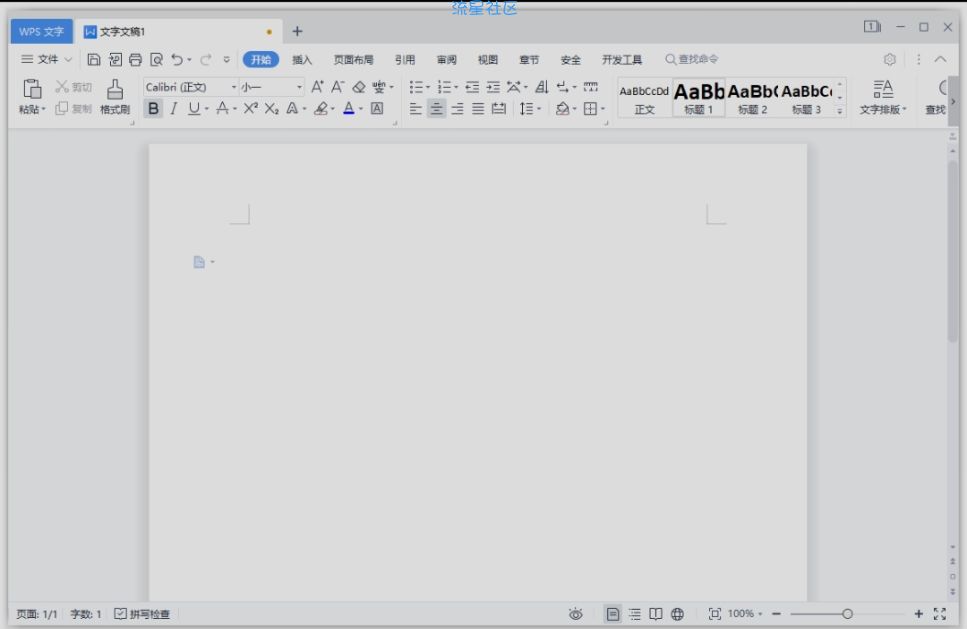Switch to the 审阅 tab

pyautogui.click(x=446, y=60)
